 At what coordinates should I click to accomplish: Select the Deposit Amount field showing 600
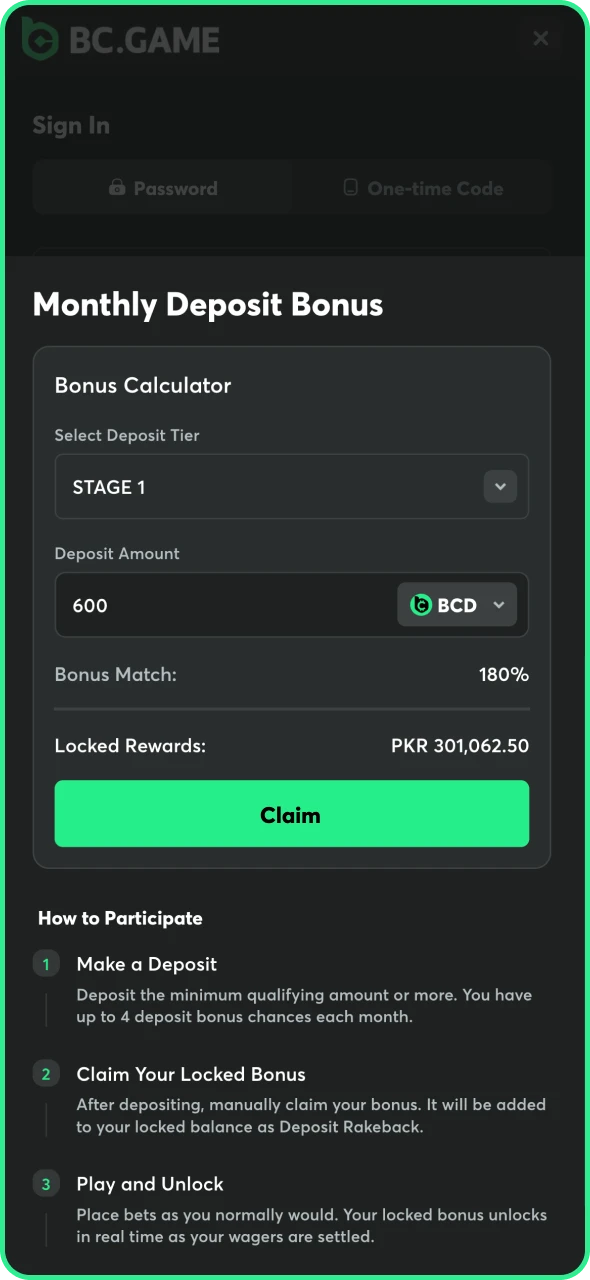tap(200, 605)
